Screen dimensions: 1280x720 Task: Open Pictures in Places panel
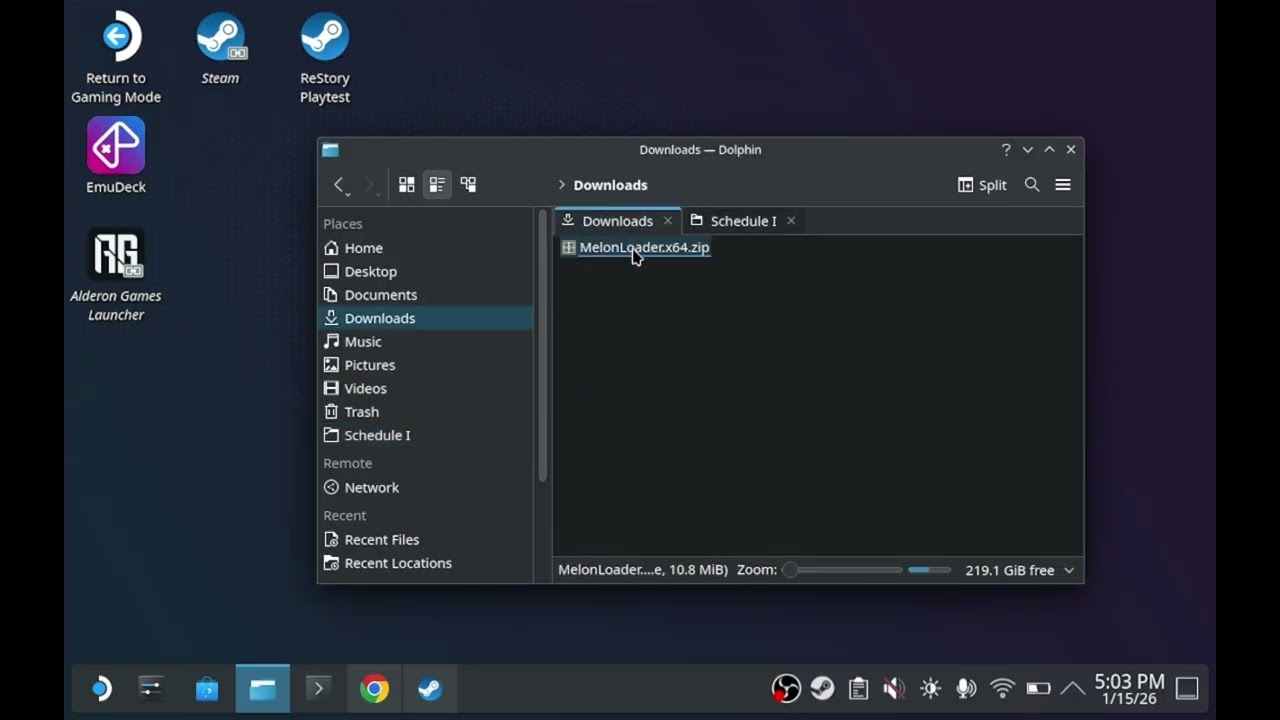[x=426, y=365]
